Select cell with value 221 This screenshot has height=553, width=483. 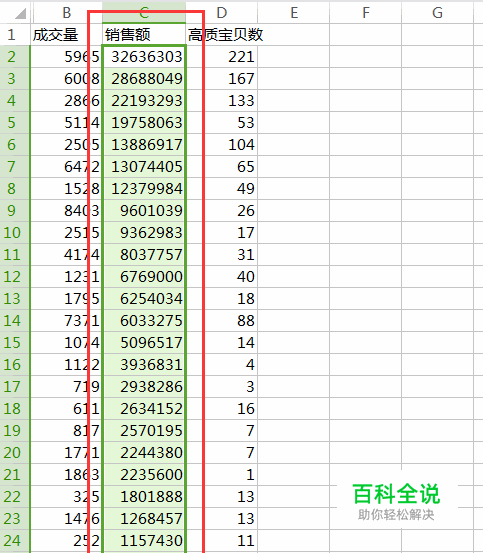pos(222,56)
